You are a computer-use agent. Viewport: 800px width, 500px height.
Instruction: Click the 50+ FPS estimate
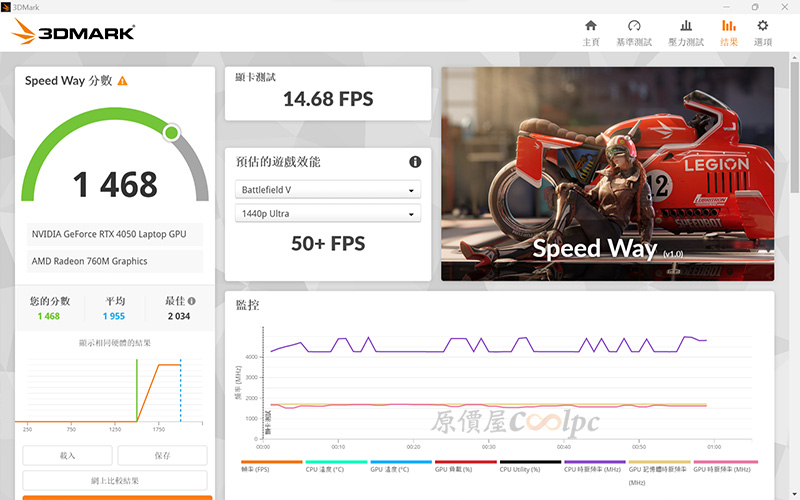pos(328,243)
